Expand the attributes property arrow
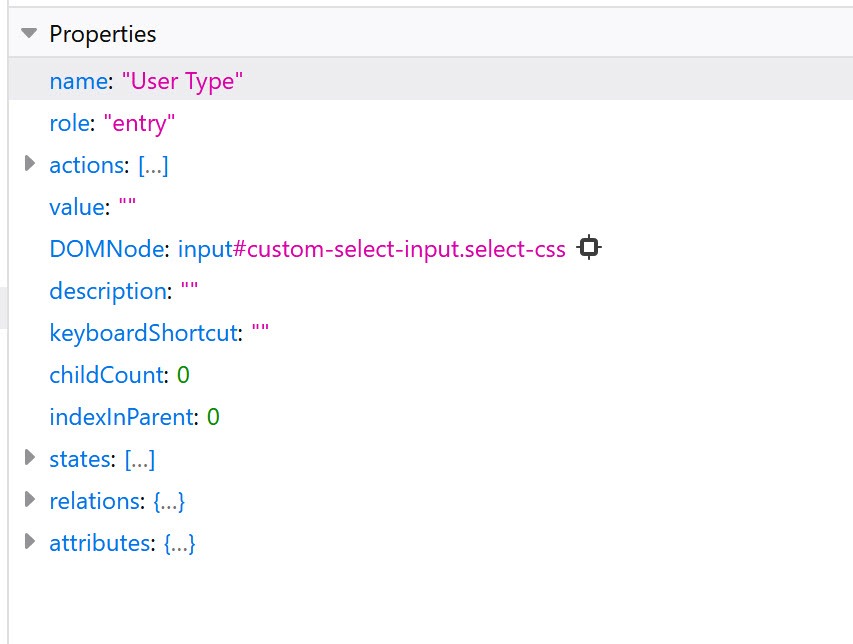 coord(29,543)
